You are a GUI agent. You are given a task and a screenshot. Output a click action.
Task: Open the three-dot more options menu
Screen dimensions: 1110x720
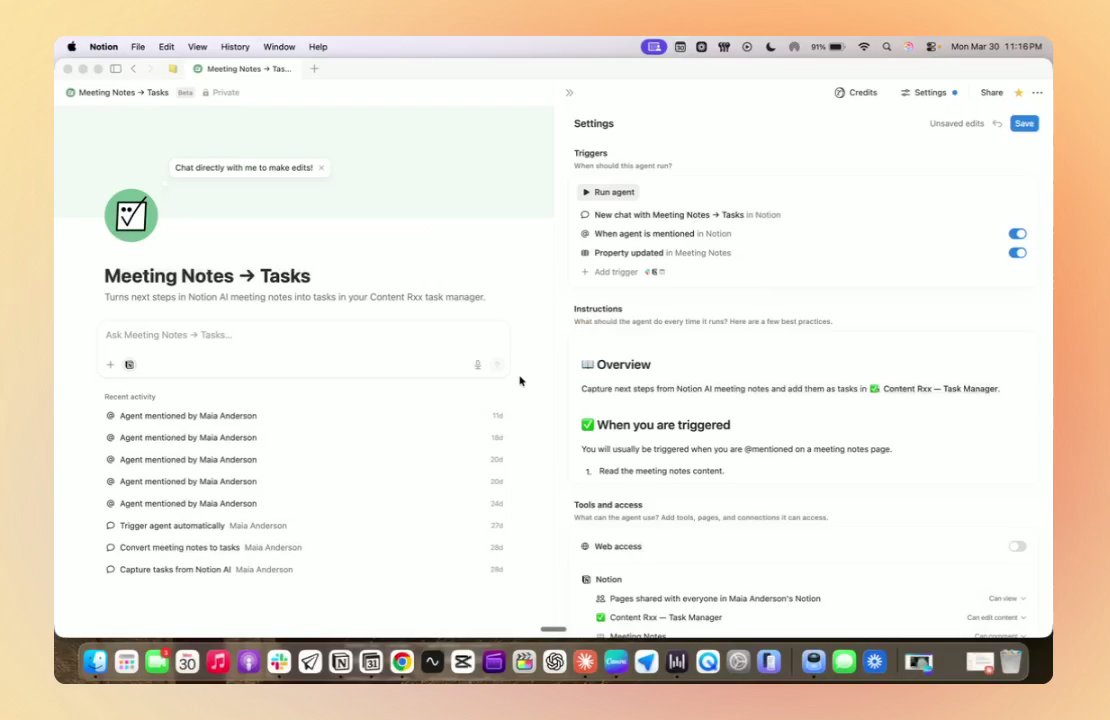tap(1037, 93)
